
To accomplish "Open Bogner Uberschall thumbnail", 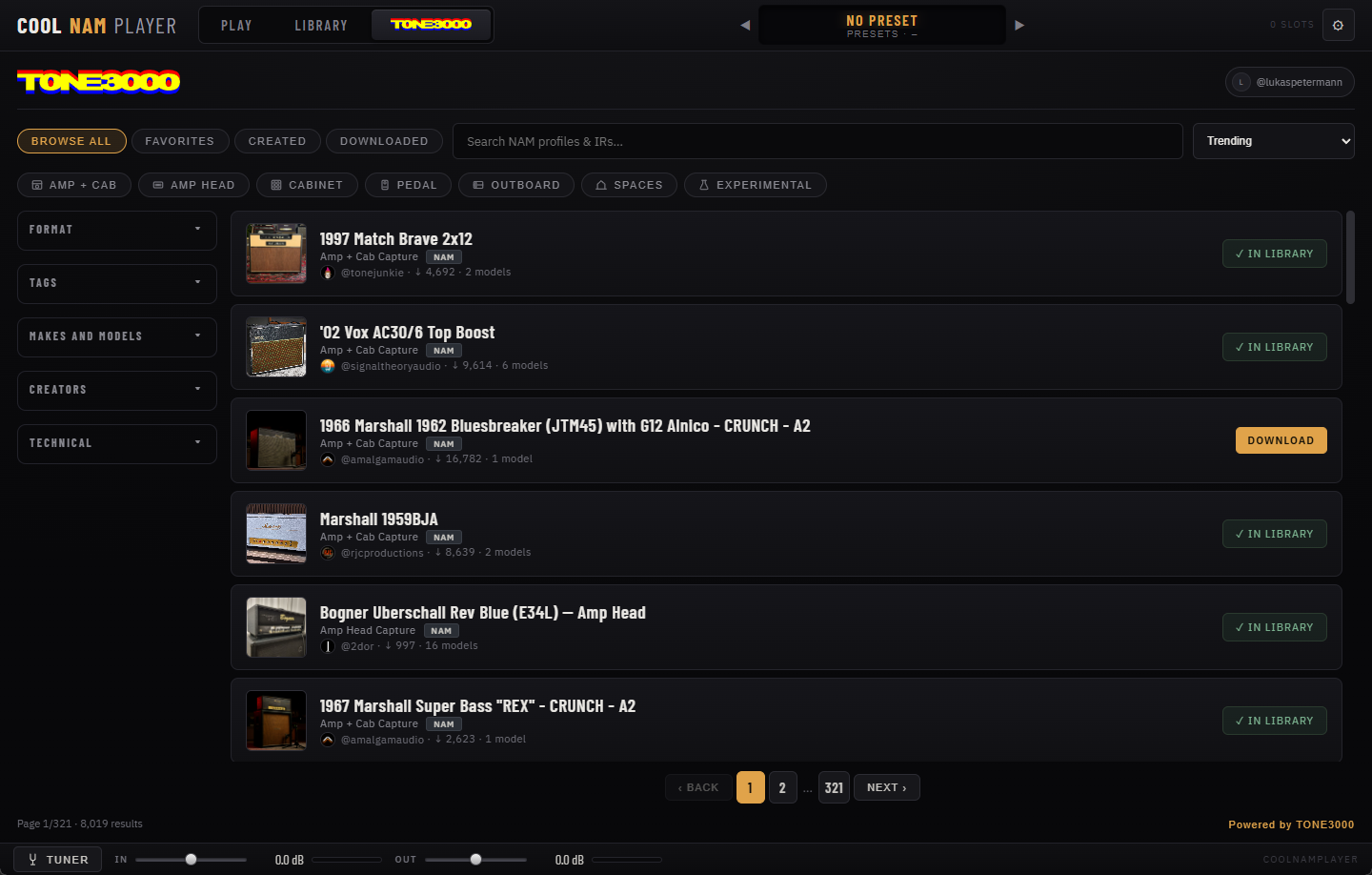I will (x=276, y=627).
